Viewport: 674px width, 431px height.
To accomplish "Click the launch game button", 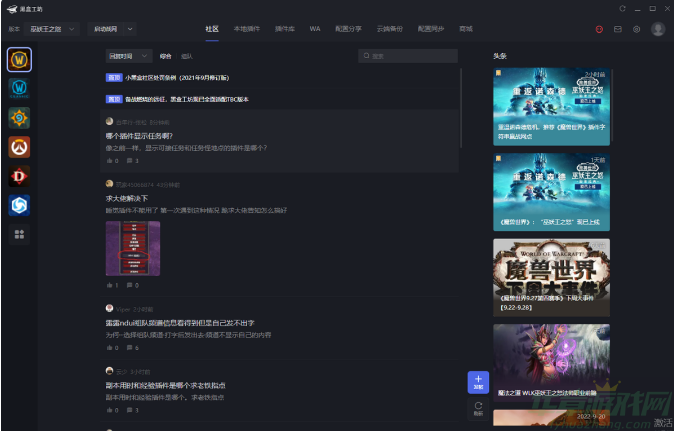I will [x=106, y=29].
